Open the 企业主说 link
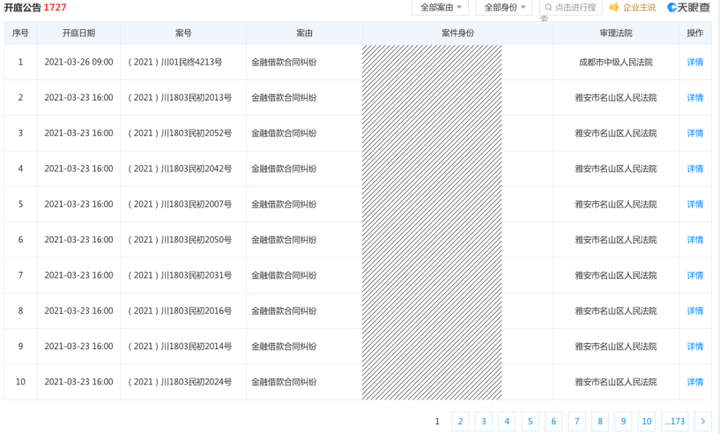720x434 pixels. (639, 7)
